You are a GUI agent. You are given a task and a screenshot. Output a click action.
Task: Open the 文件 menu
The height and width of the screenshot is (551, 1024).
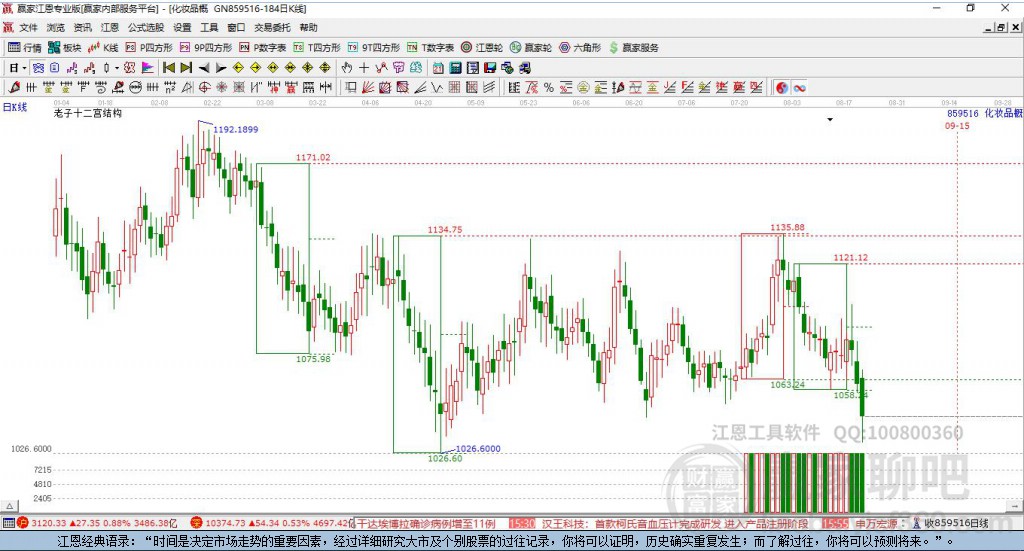pyautogui.click(x=28, y=27)
